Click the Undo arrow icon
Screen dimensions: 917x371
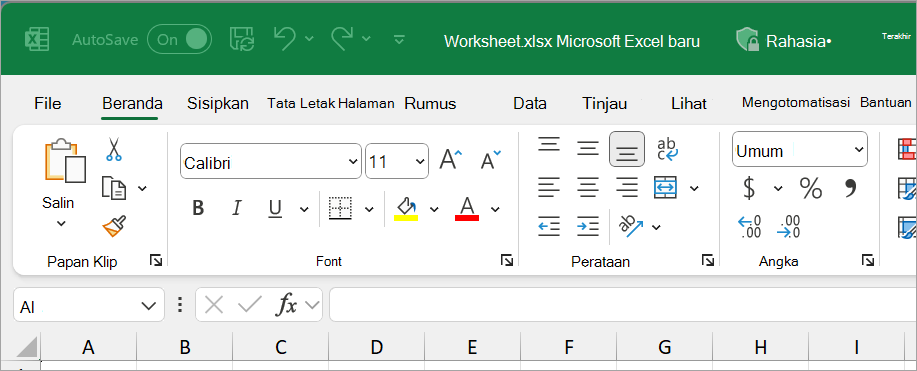pyautogui.click(x=285, y=39)
